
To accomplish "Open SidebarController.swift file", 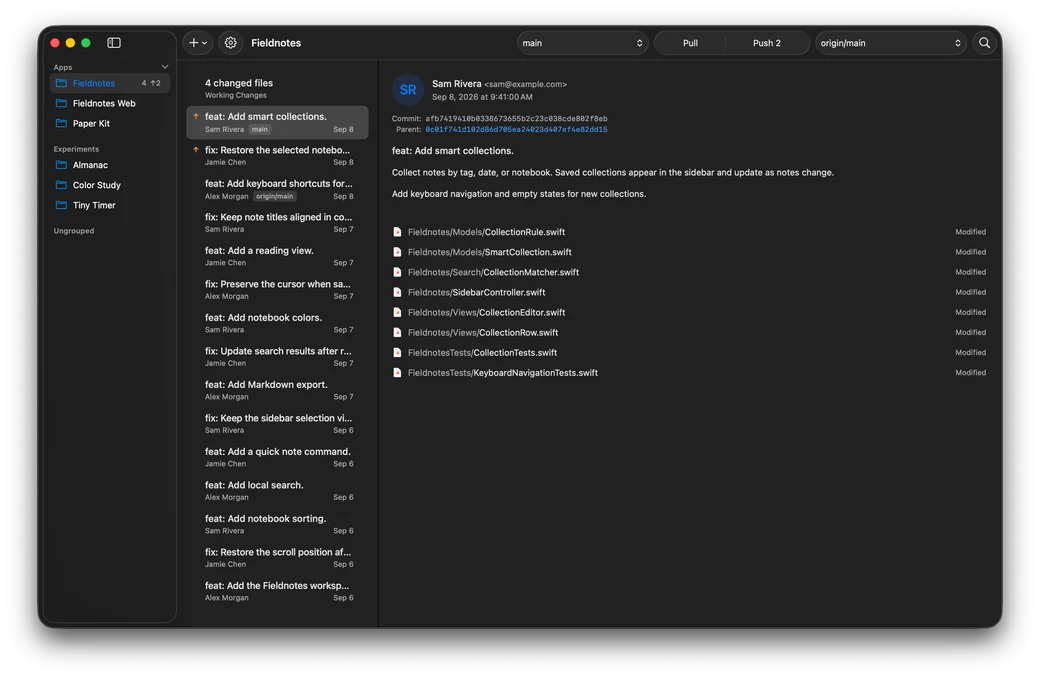I will pyautogui.click(x=689, y=292).
